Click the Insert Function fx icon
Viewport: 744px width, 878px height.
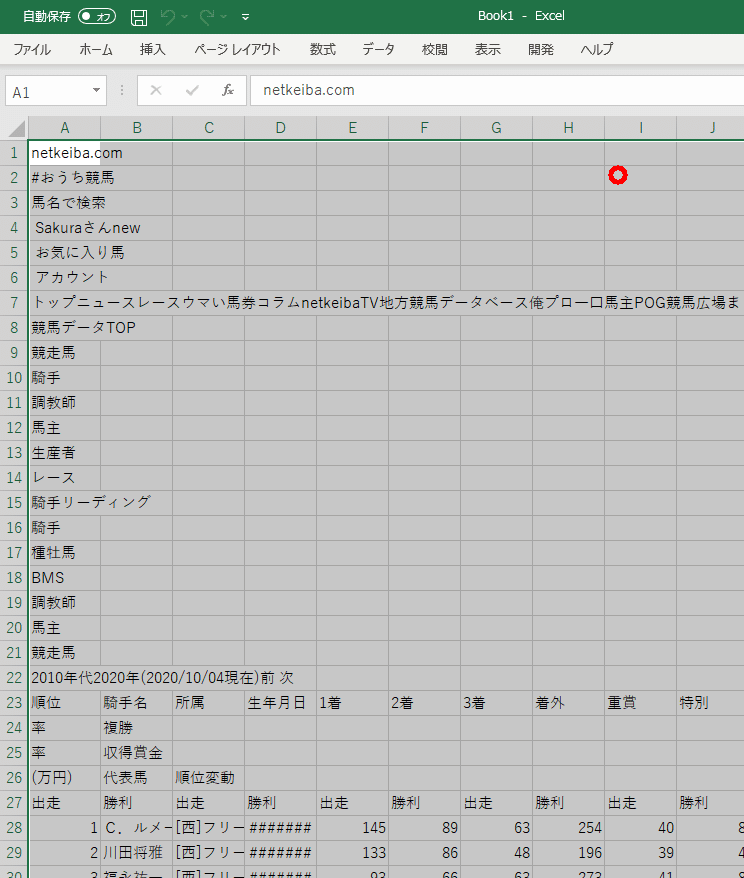[x=227, y=90]
